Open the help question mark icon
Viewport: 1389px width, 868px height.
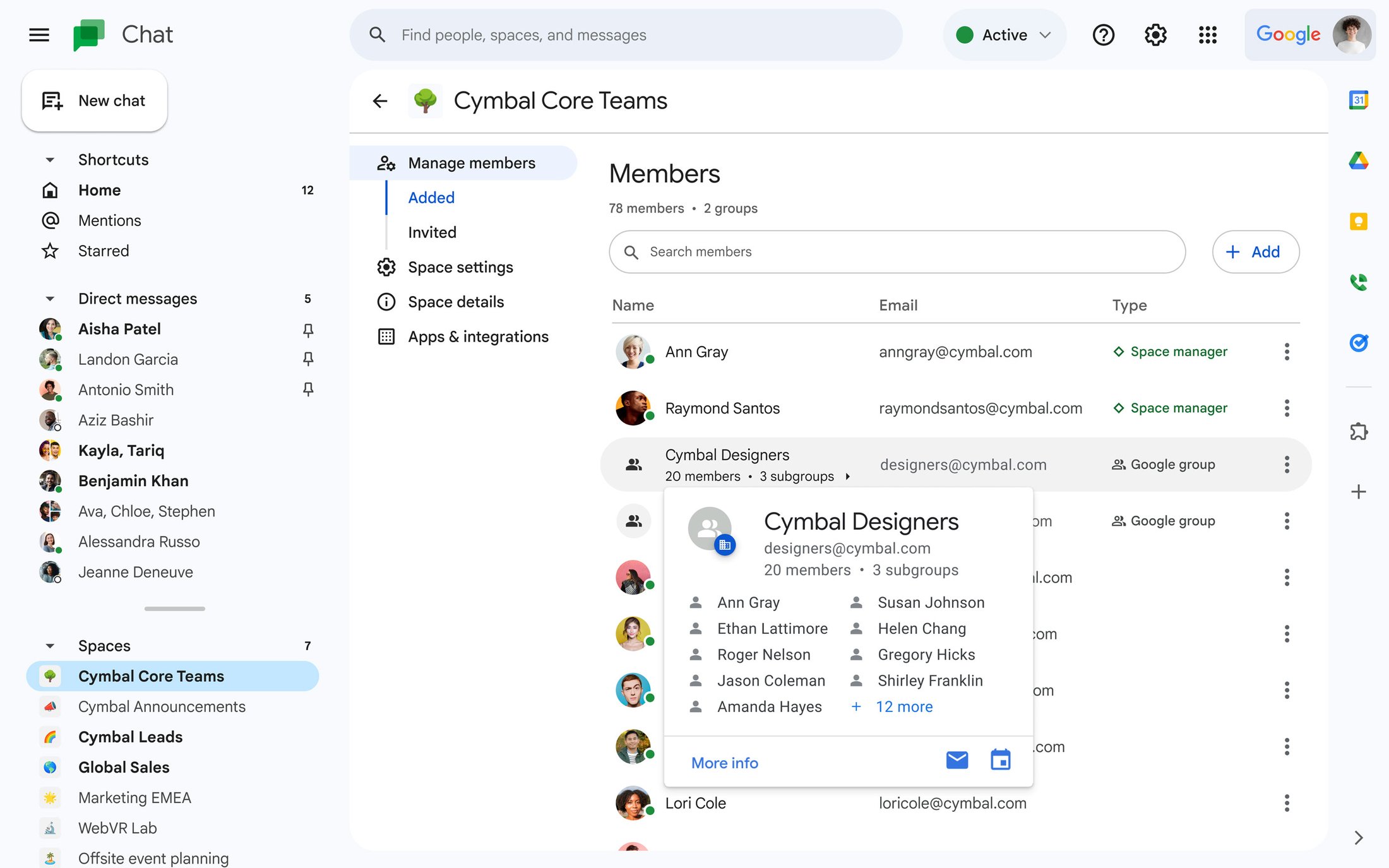point(1103,35)
